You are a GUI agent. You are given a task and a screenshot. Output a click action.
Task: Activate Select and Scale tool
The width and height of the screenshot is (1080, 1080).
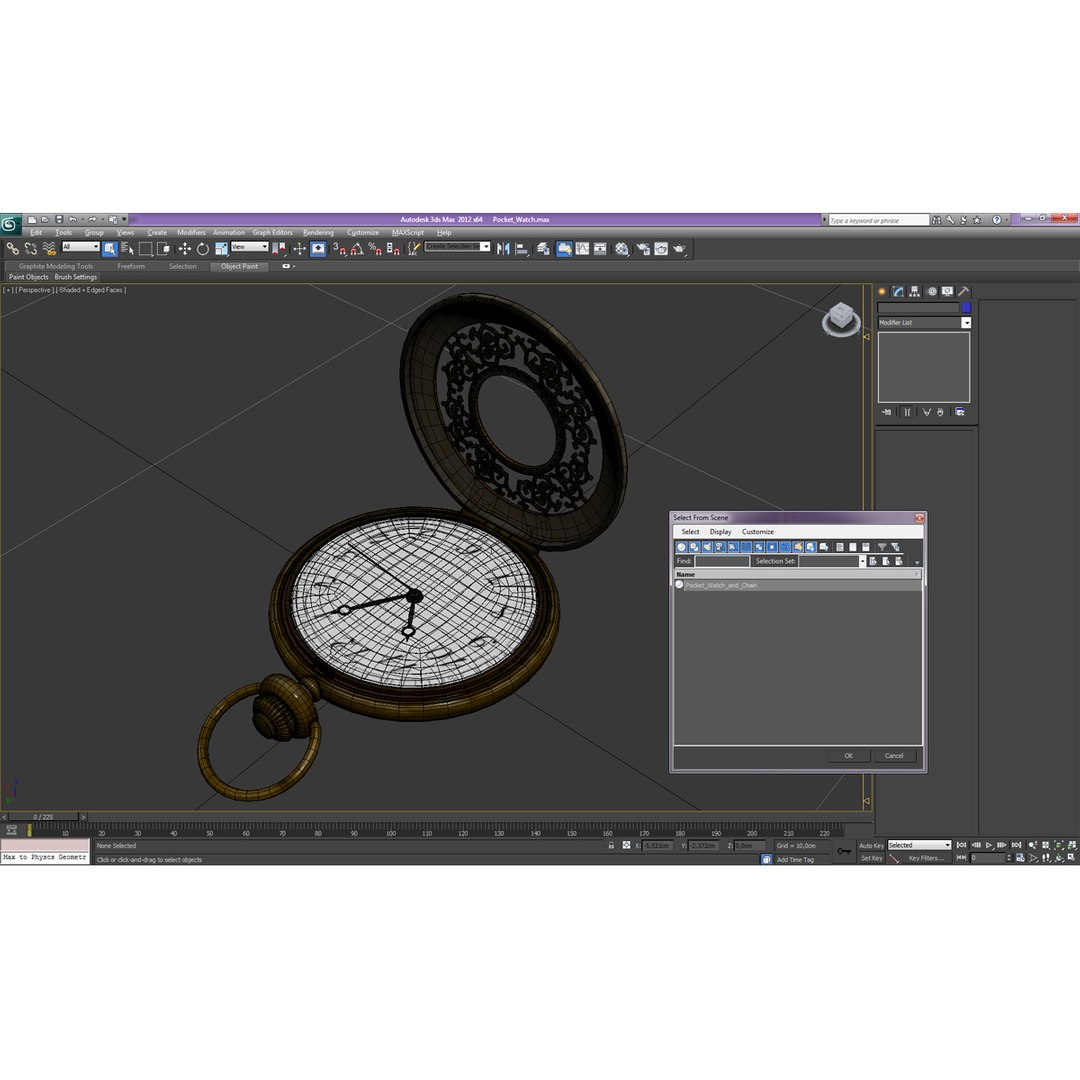point(221,249)
